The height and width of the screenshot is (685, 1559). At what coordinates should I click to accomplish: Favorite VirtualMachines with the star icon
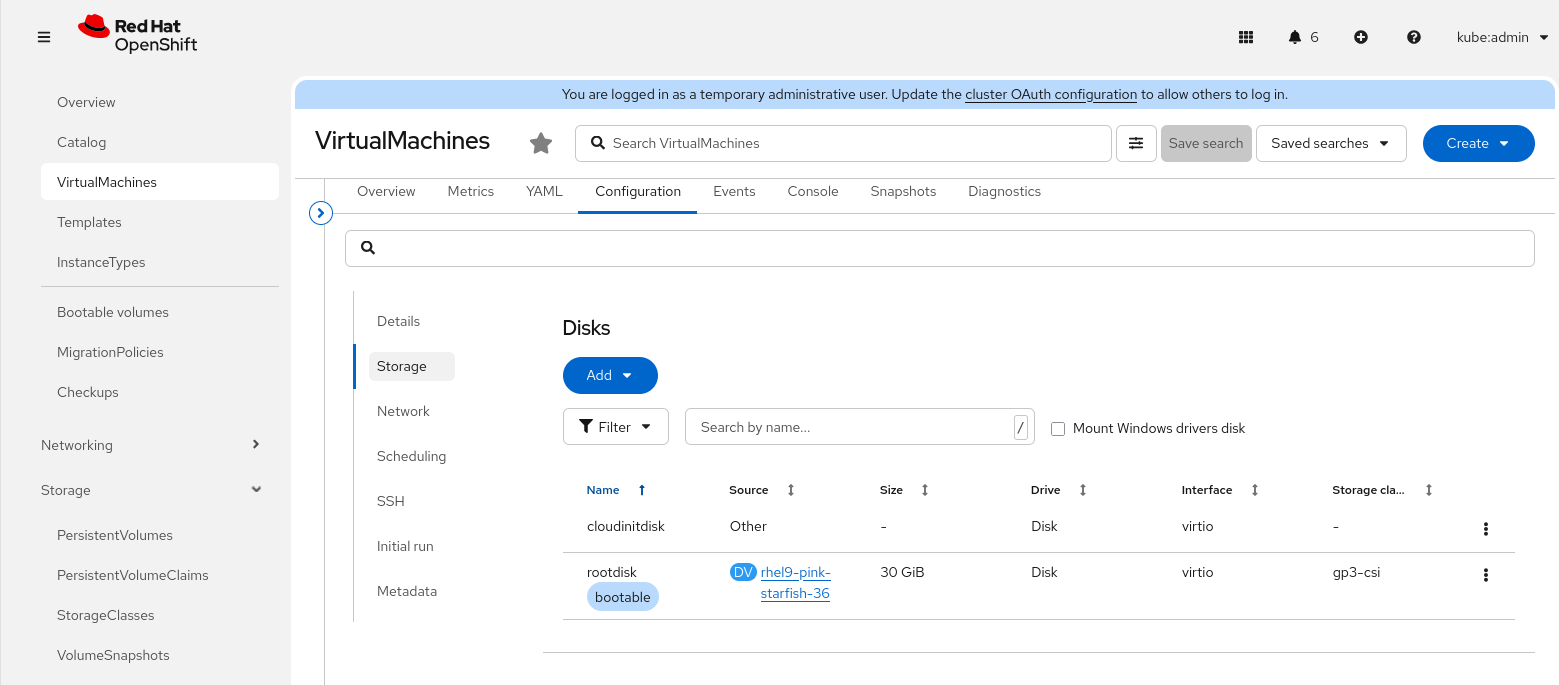[x=541, y=143]
